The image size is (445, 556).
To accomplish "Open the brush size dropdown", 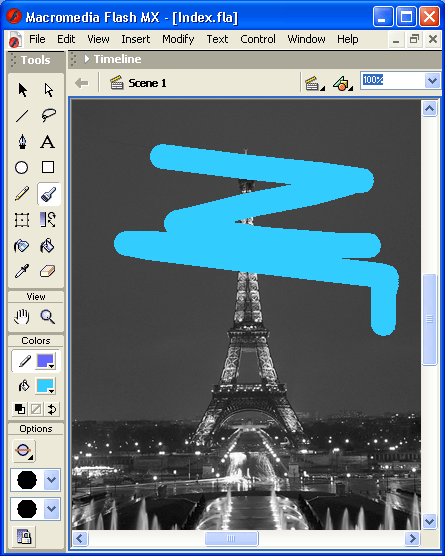I will tap(35, 480).
